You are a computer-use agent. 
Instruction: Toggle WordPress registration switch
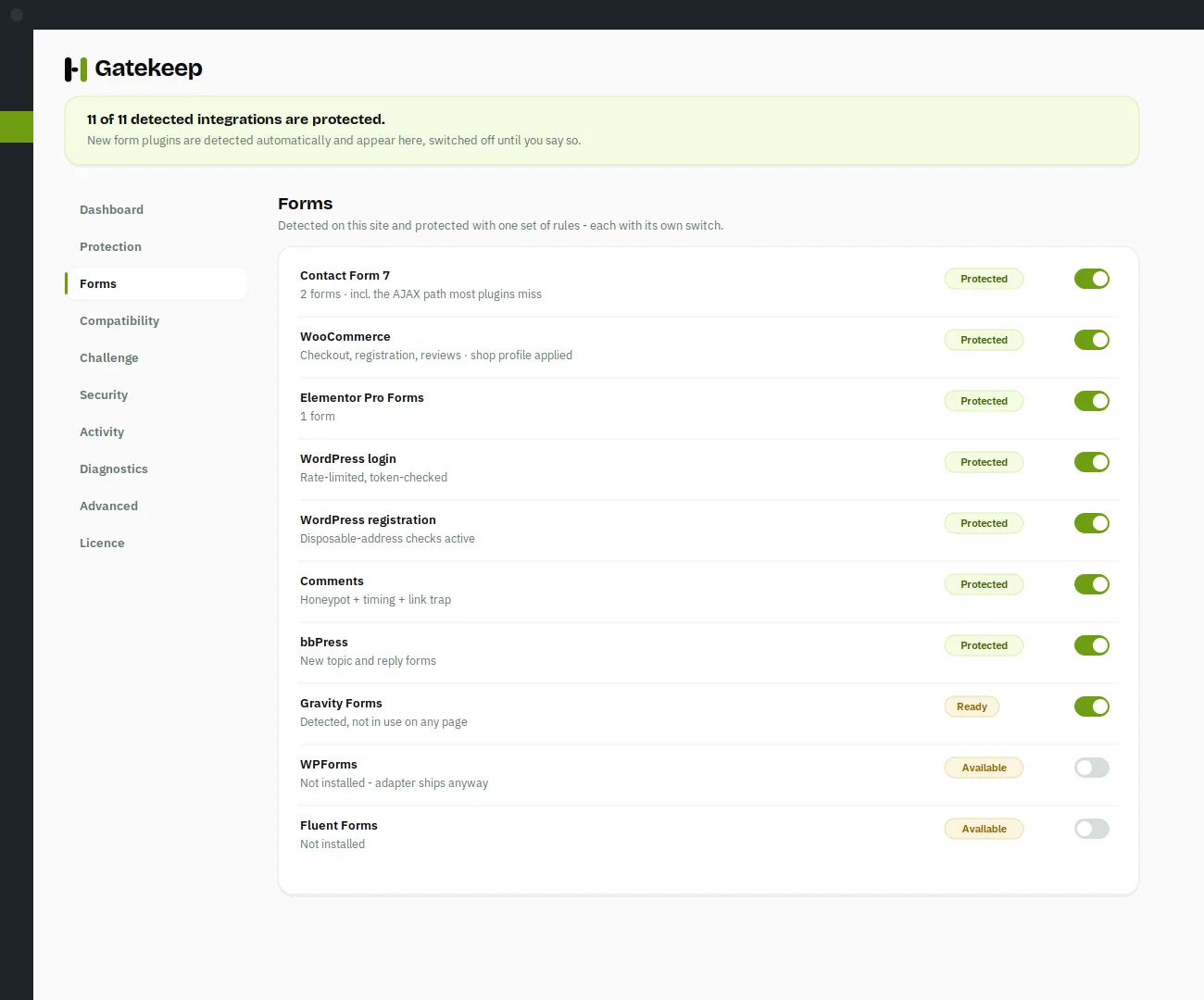pos(1092,523)
